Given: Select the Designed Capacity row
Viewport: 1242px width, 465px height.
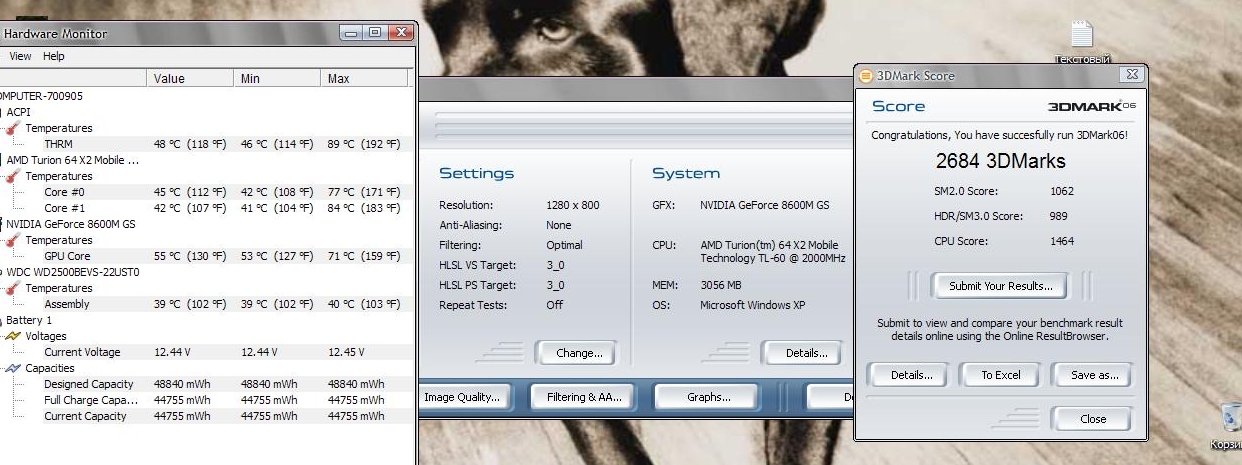Looking at the screenshot, I should click(x=206, y=384).
